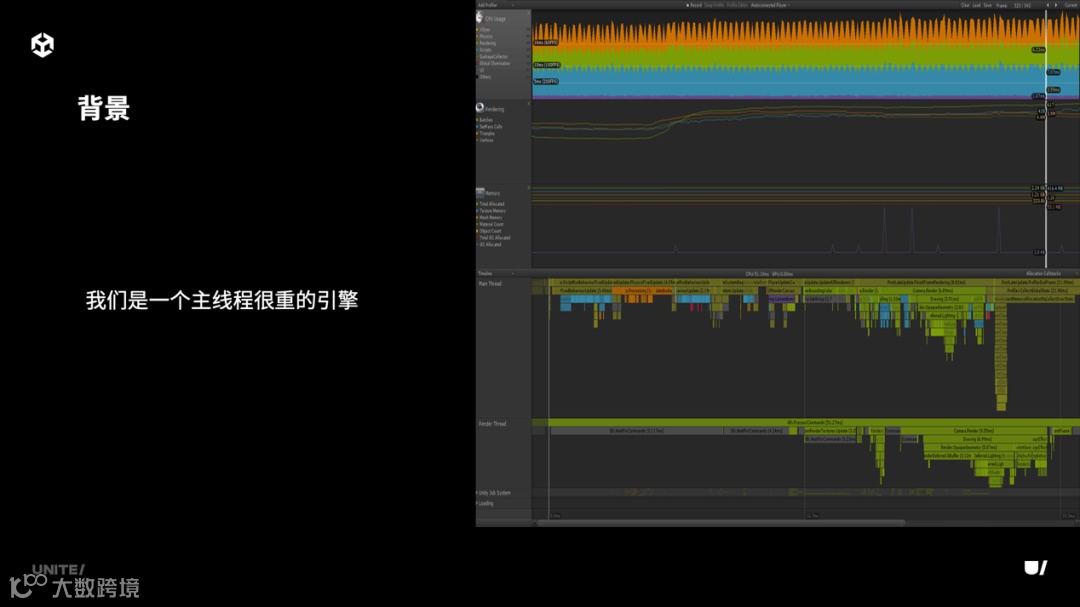This screenshot has width=1080, height=607.
Task: Select PostLateUpdate.FinishFrameRendering sample in Main Thread
Action: coord(926,282)
